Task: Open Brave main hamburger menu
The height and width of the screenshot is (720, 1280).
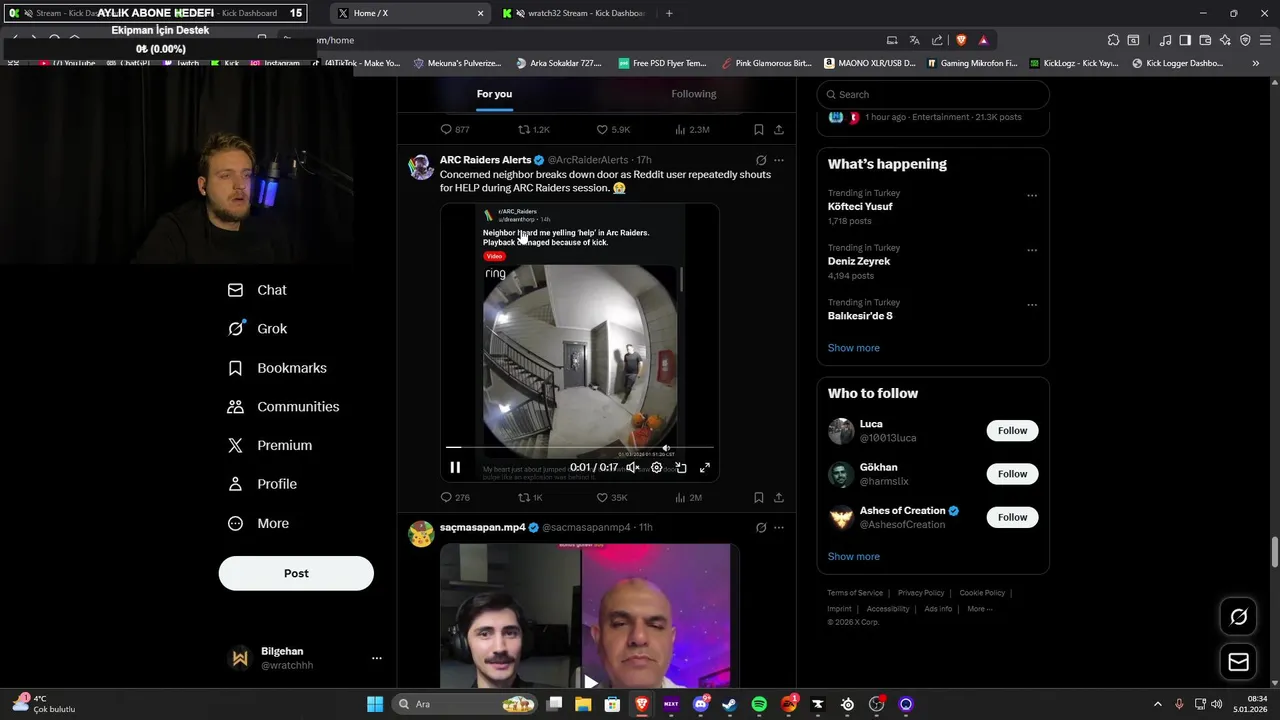Action: (x=1265, y=40)
